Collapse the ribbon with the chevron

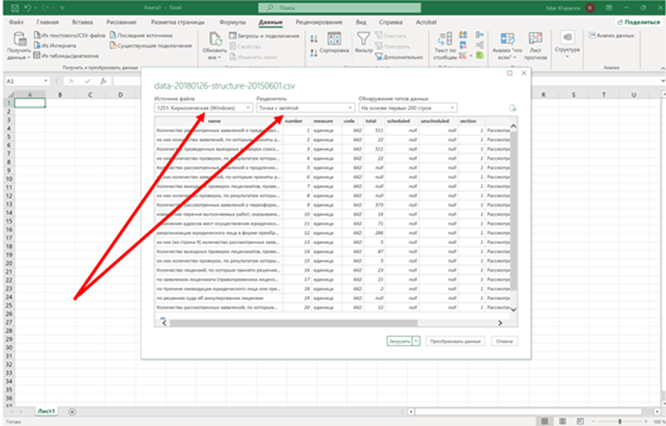coord(662,68)
